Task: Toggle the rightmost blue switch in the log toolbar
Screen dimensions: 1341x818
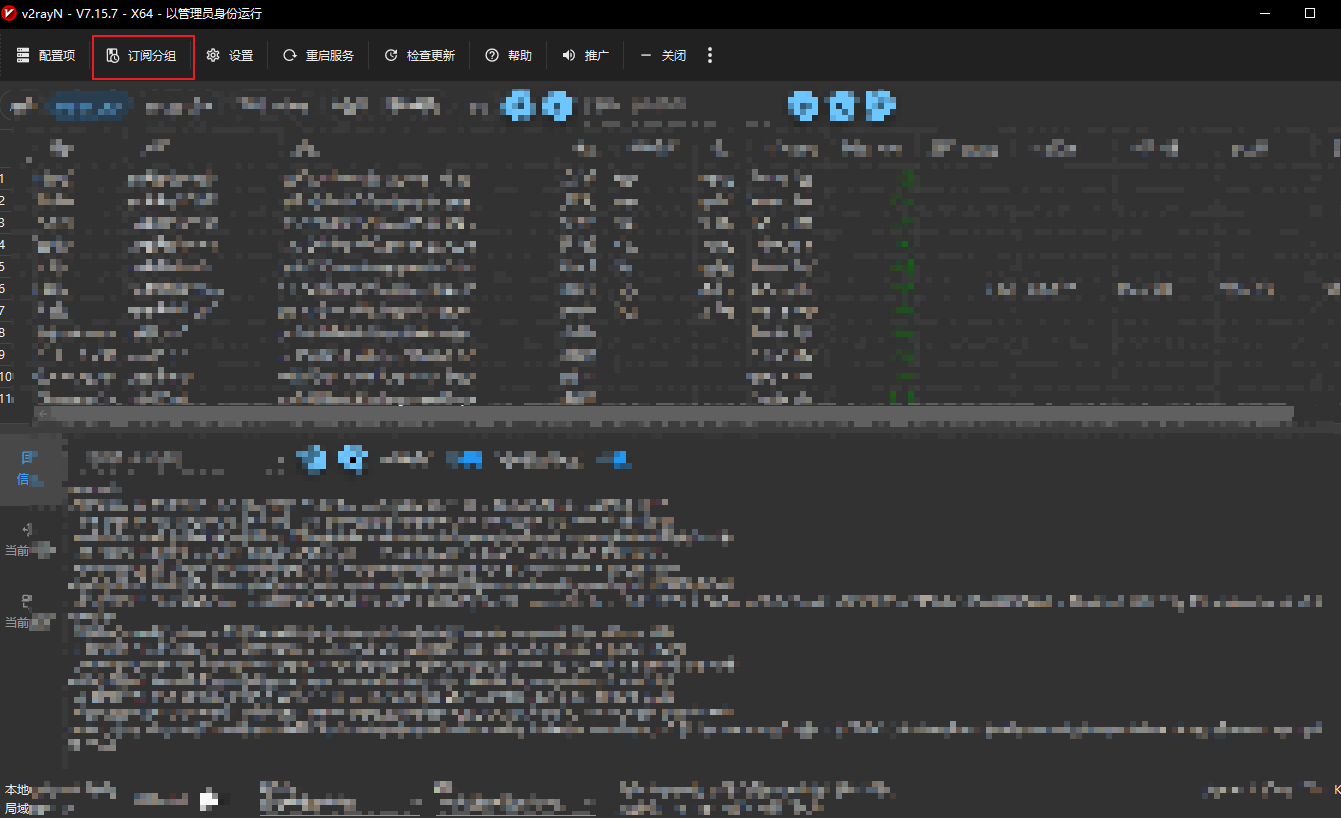Action: tap(612, 459)
